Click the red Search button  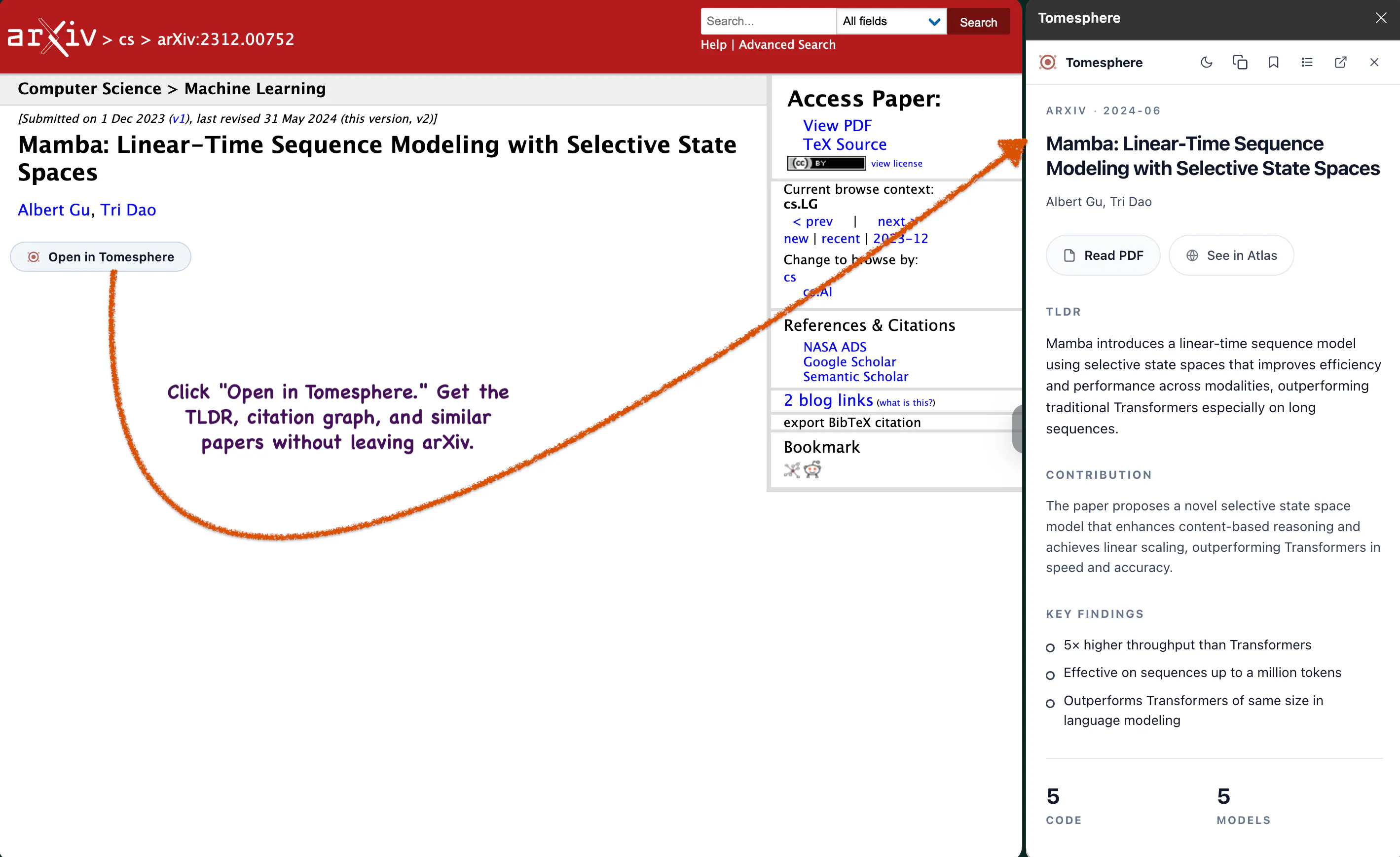pyautogui.click(x=978, y=22)
